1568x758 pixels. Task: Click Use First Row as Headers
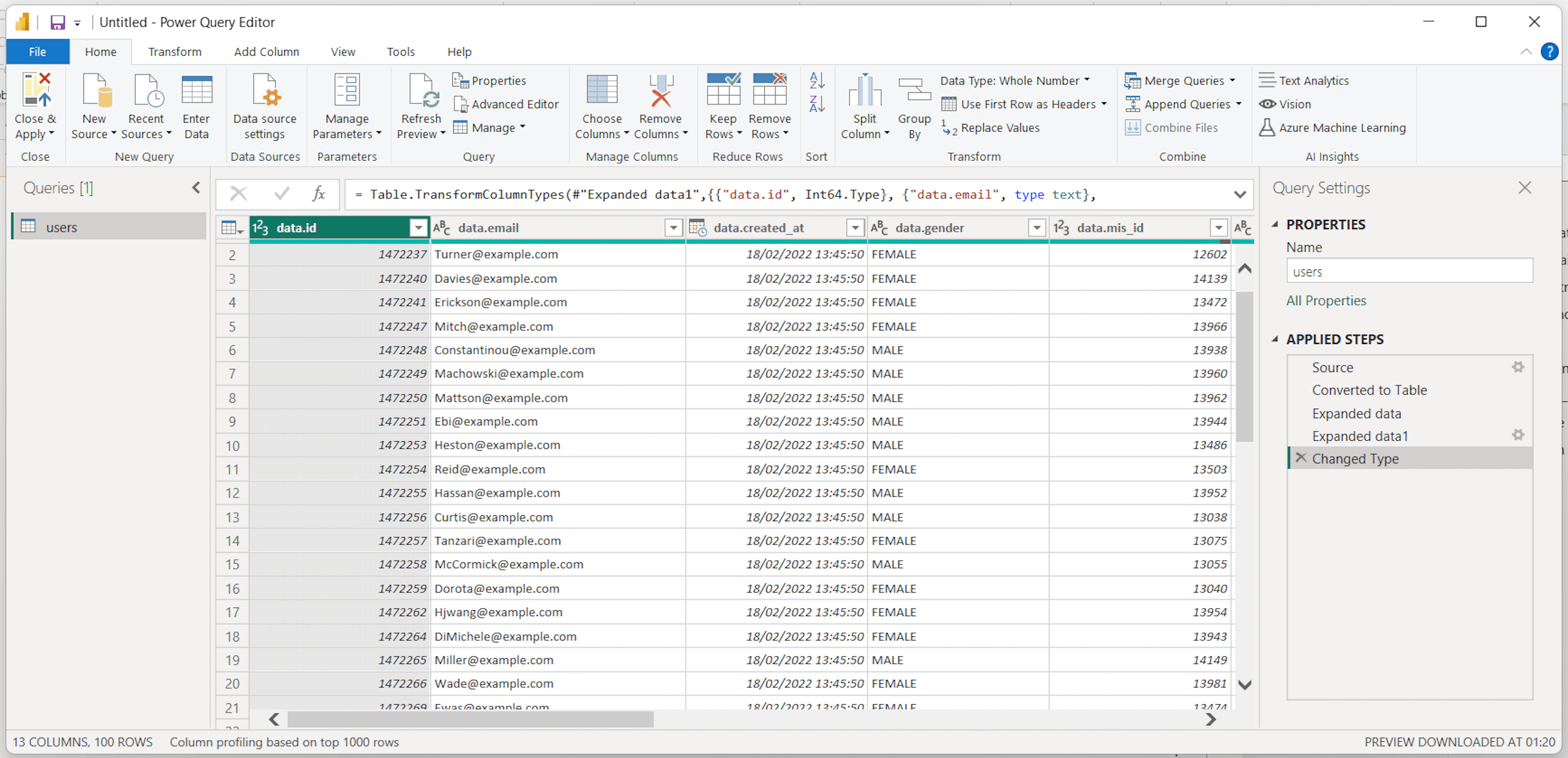1024,104
